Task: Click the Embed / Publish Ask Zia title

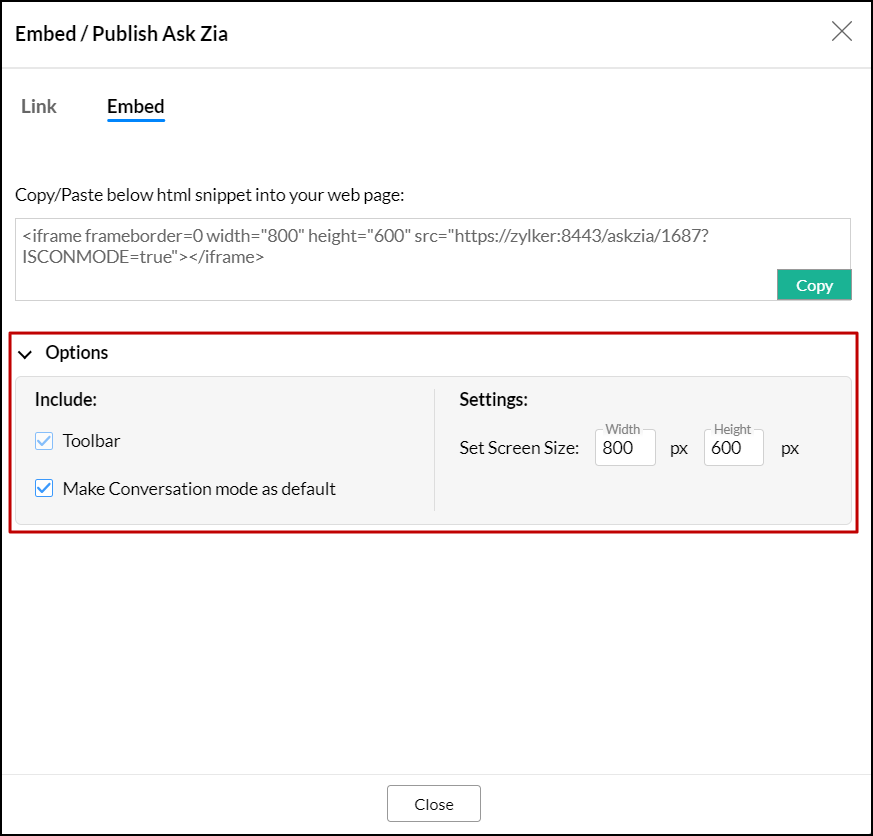Action: pos(121,34)
